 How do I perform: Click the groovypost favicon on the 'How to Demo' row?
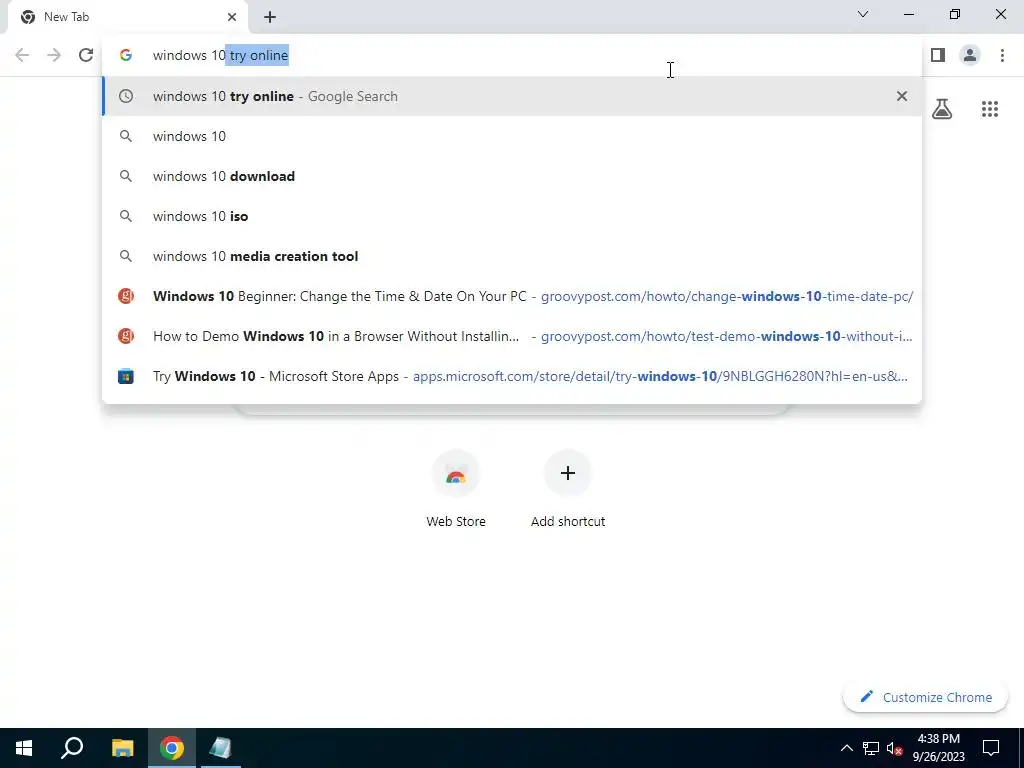click(126, 336)
